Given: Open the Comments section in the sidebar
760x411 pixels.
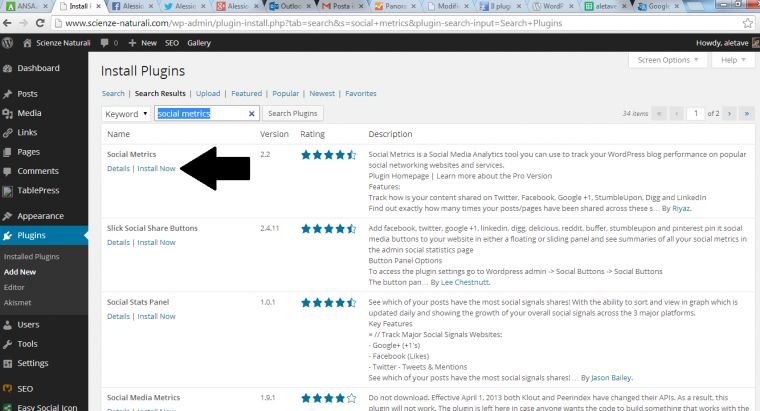Looking at the screenshot, I should coord(37,171).
